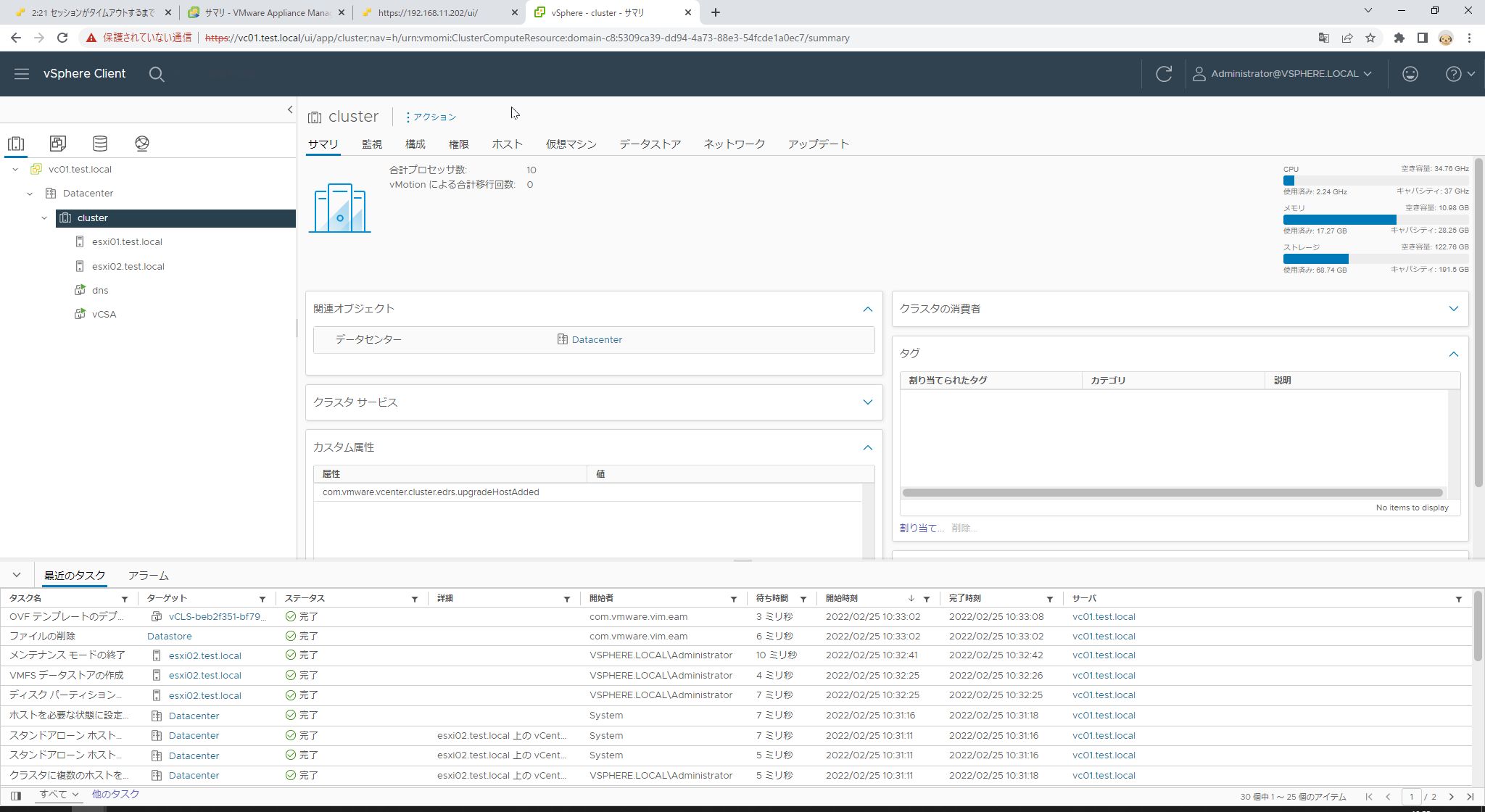Viewport: 1485px width, 812px height.
Task: Select the Networking inventory icon
Action: tap(142, 144)
